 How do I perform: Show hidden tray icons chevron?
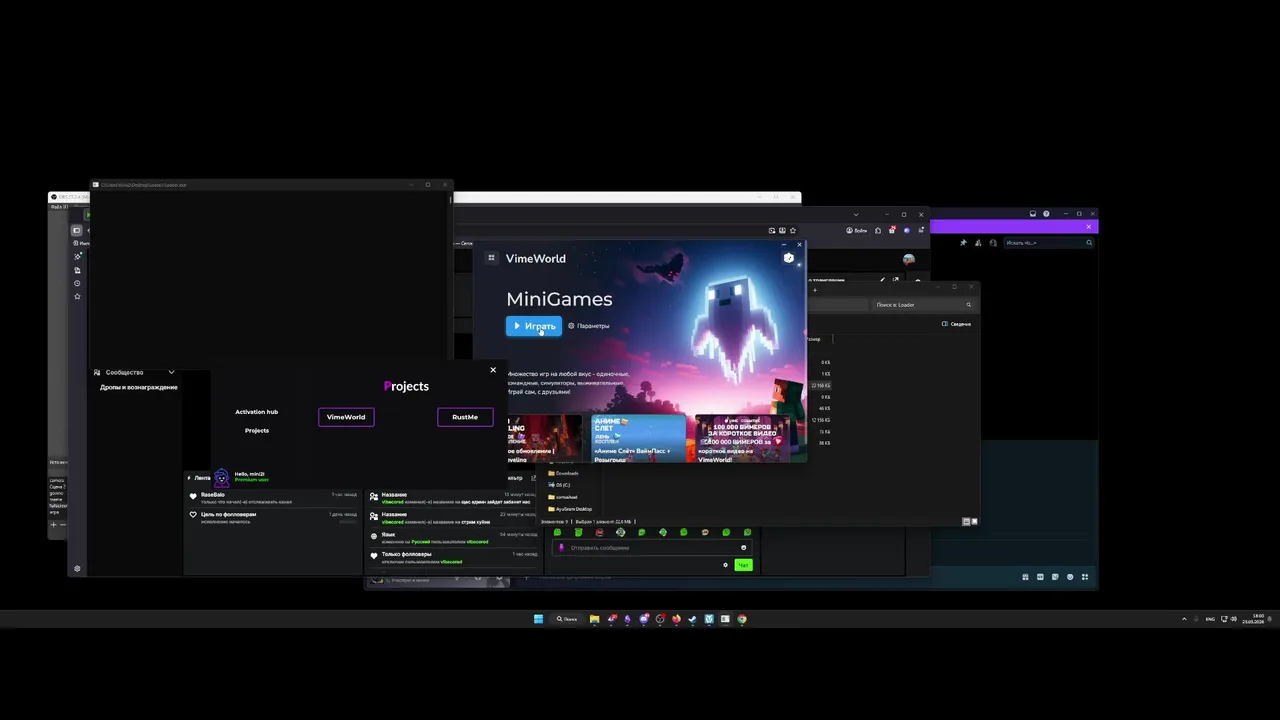[x=1185, y=619]
